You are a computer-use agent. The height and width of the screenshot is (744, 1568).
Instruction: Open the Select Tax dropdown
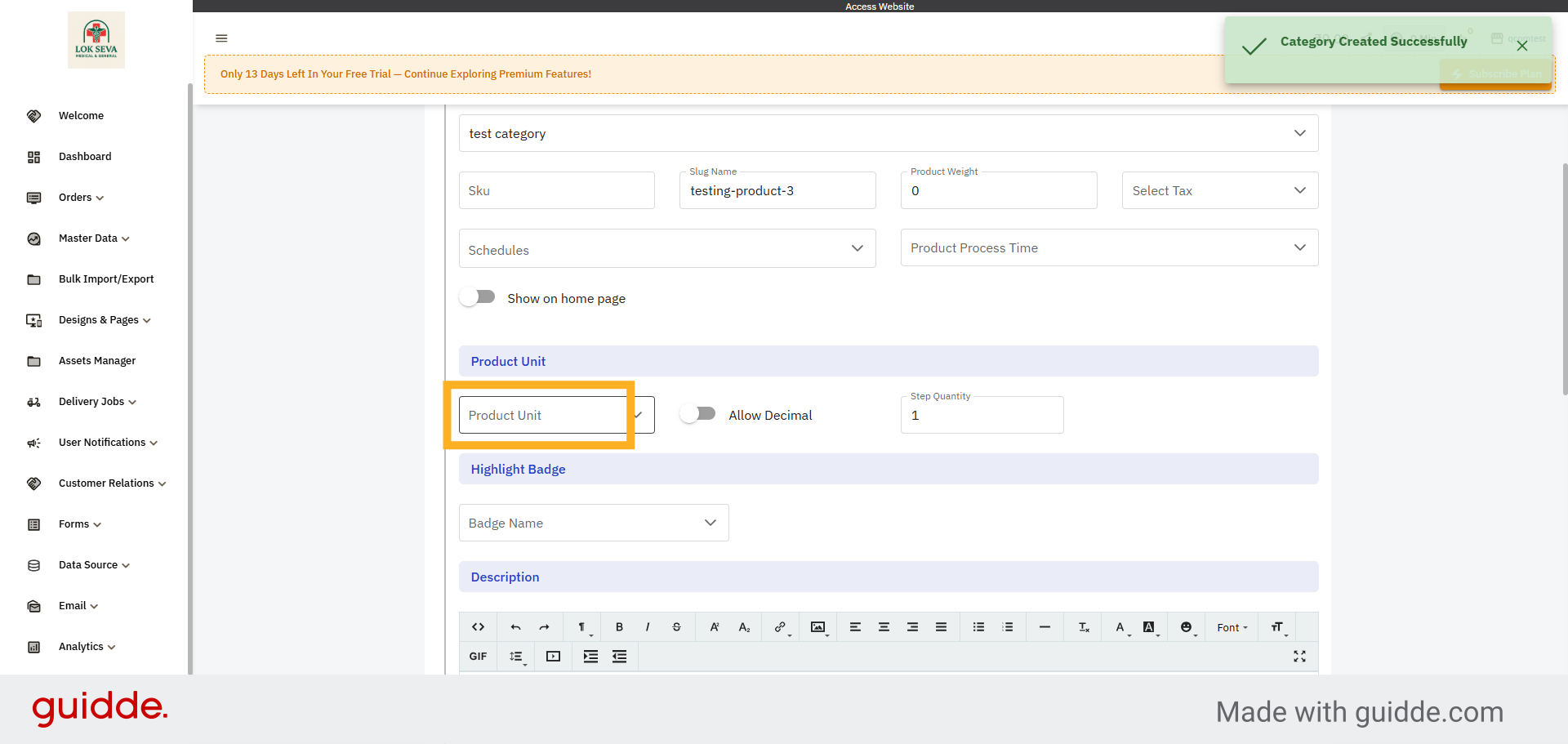coord(1219,190)
